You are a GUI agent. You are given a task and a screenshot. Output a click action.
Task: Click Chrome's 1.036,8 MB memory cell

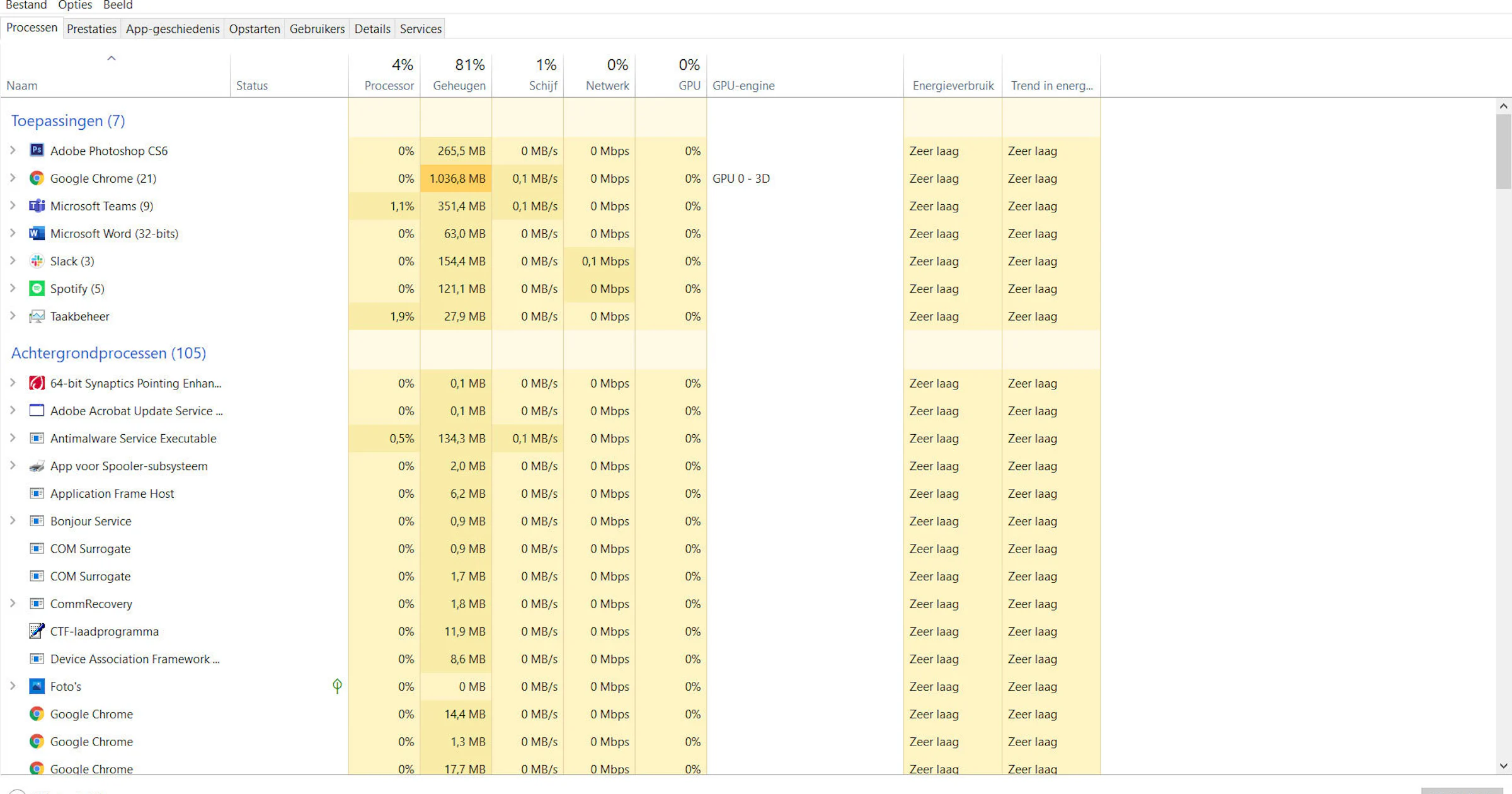point(456,178)
